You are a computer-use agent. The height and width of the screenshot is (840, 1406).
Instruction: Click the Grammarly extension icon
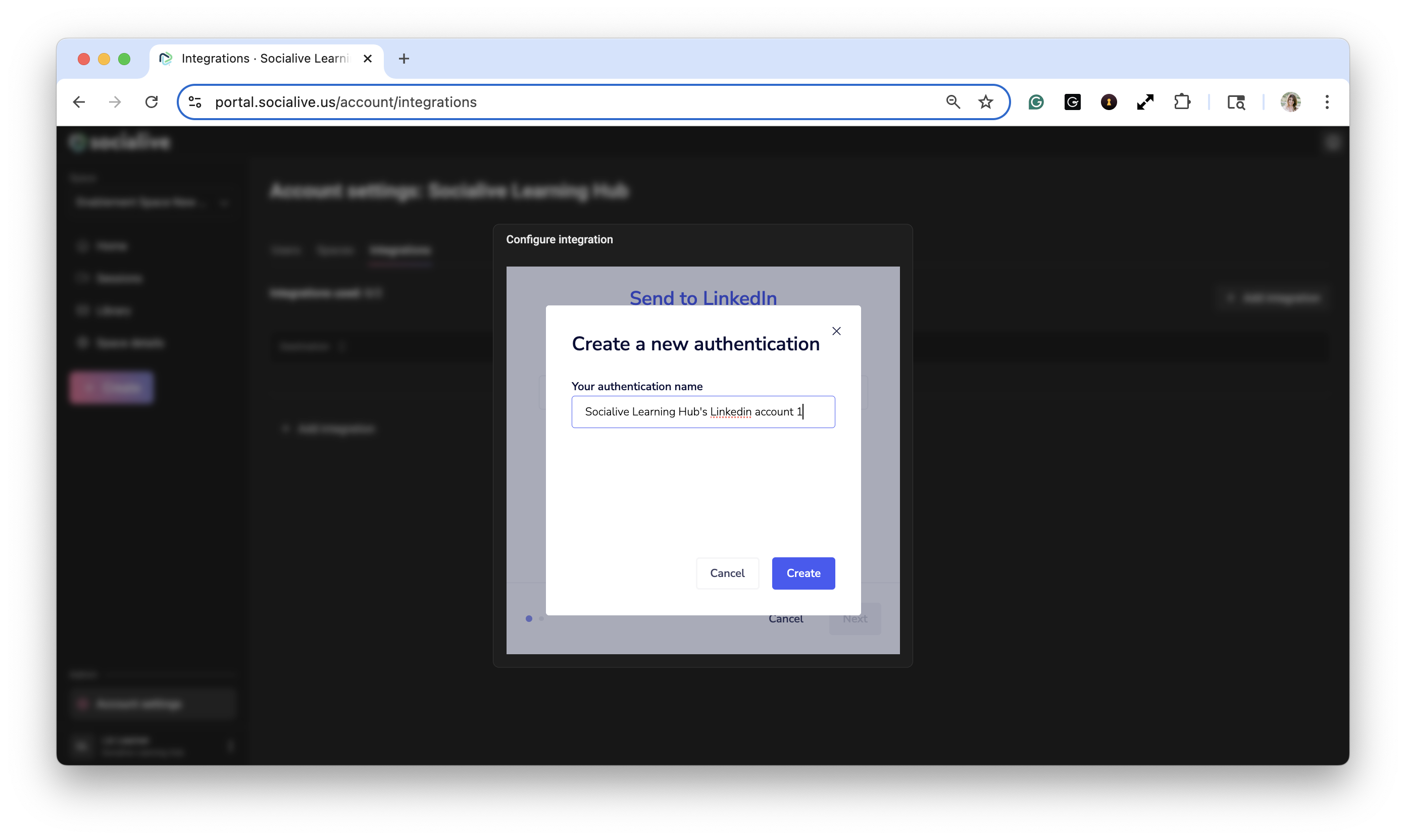[1036, 102]
